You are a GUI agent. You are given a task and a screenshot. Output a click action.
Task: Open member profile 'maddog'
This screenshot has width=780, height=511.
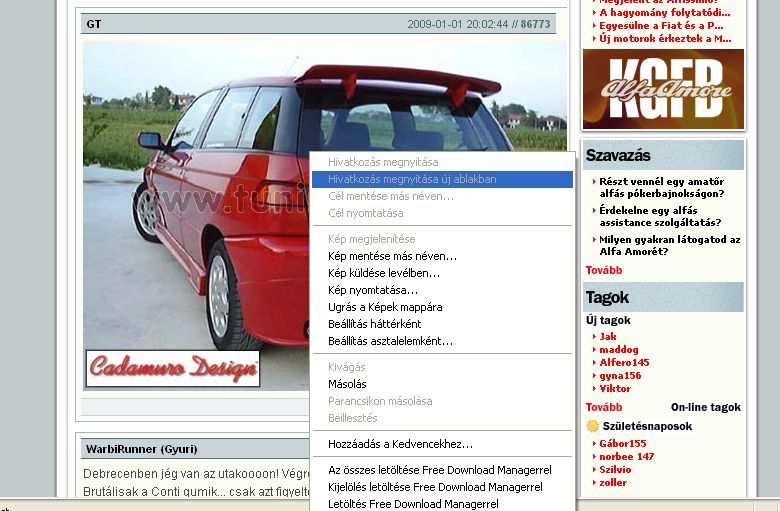pyautogui.click(x=619, y=349)
